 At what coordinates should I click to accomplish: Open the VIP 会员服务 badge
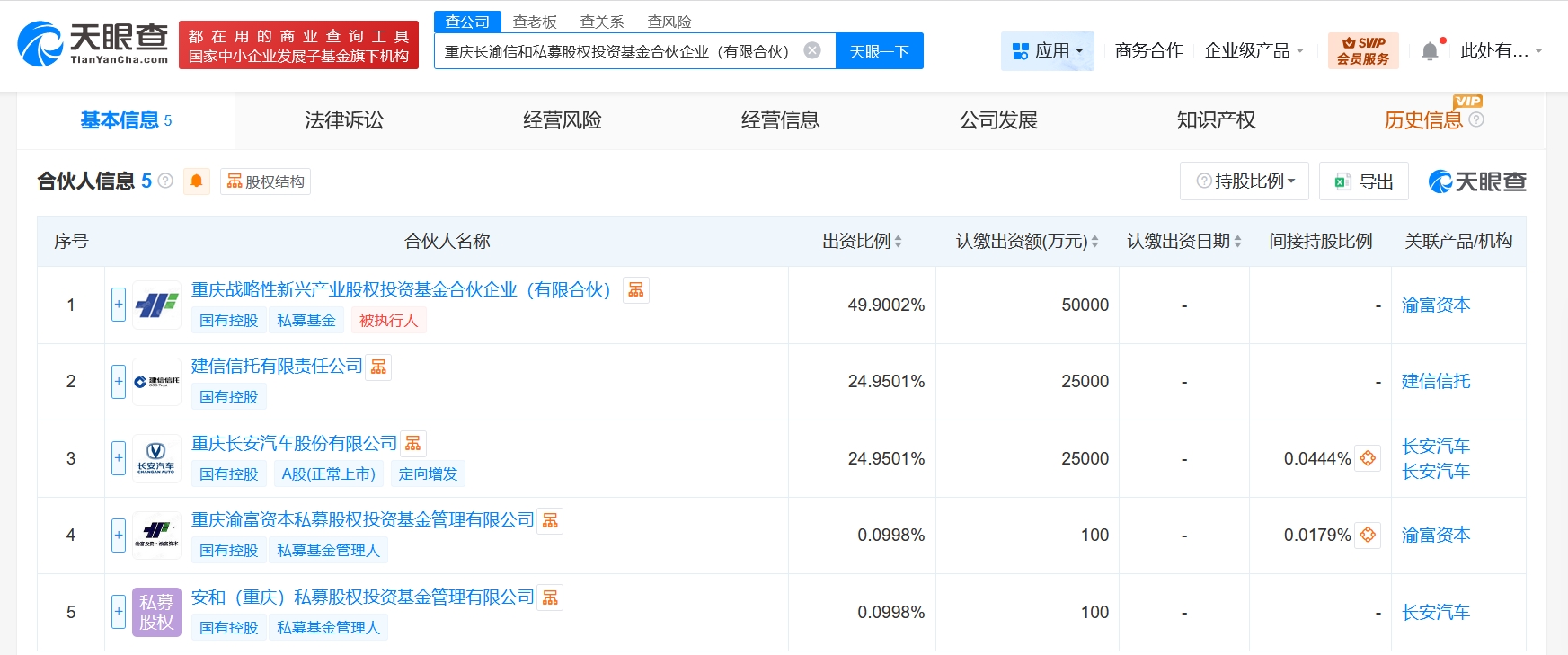coord(1362,51)
